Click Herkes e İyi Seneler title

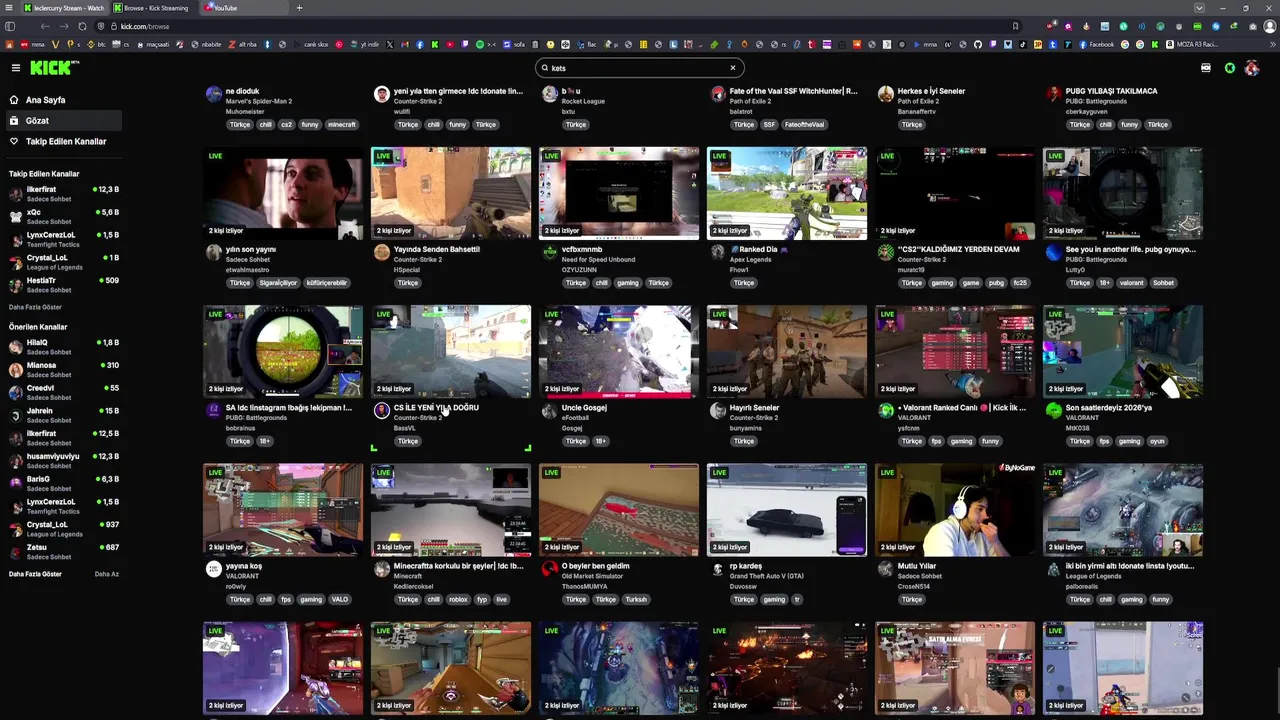point(931,91)
